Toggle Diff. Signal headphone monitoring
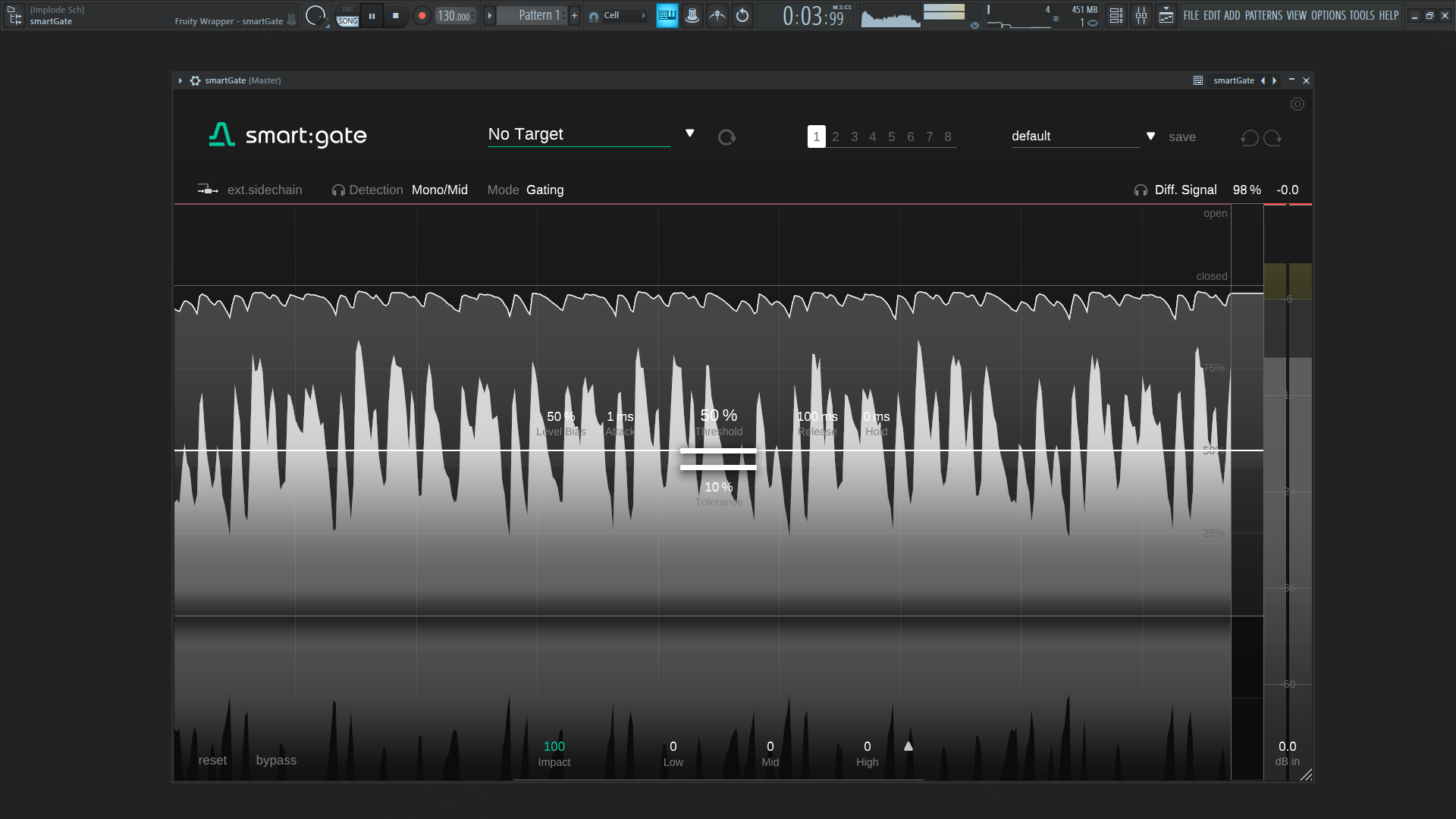This screenshot has height=819, width=1456. 1141,190
